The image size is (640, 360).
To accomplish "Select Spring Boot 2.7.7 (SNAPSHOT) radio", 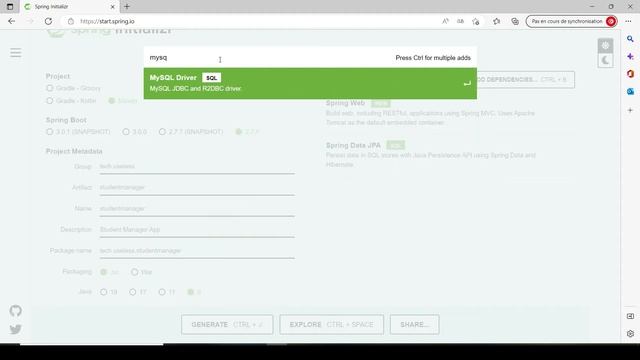I will point(162,132).
